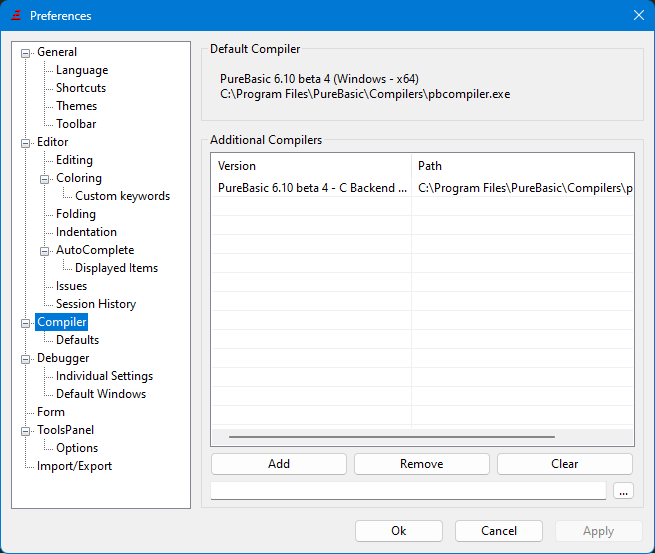
Task: Collapse the Coloring tree node
Action: (45, 178)
